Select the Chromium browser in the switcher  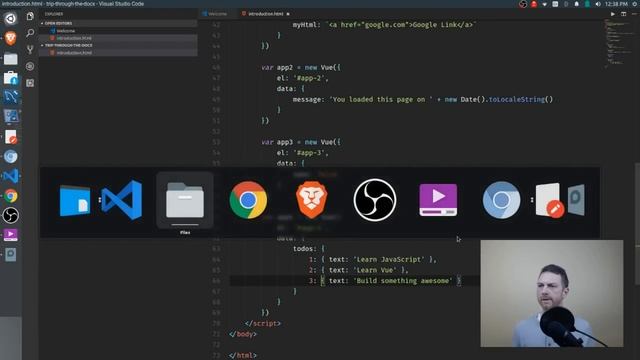pos(501,200)
